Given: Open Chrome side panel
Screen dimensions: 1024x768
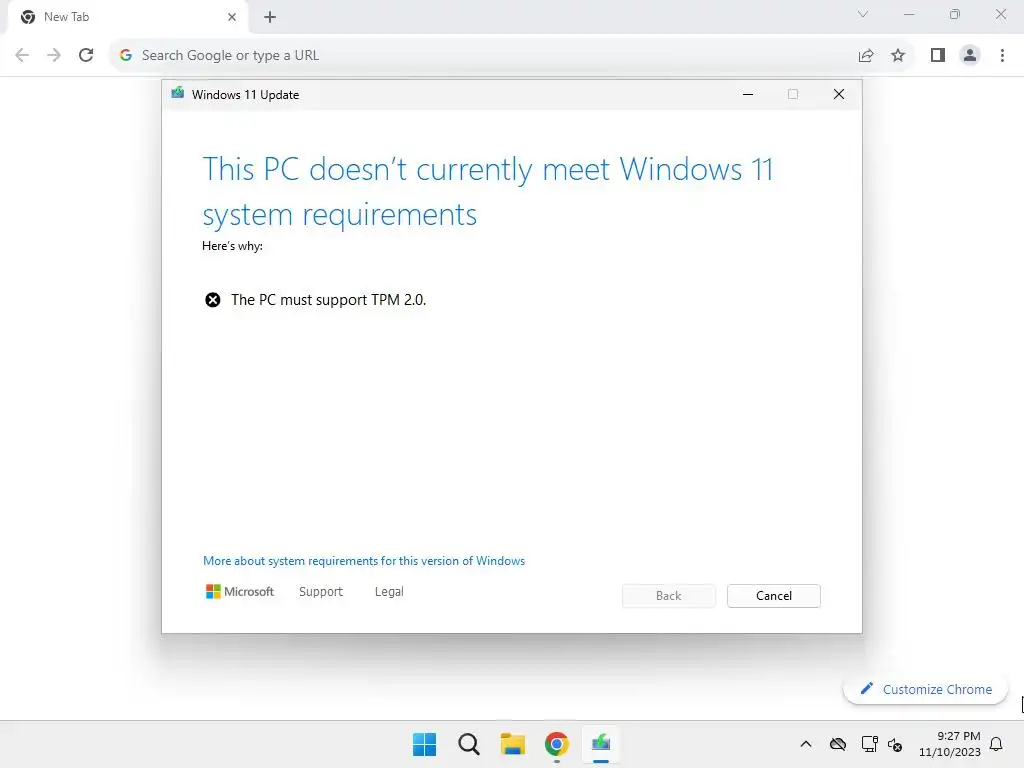Looking at the screenshot, I should [x=938, y=56].
